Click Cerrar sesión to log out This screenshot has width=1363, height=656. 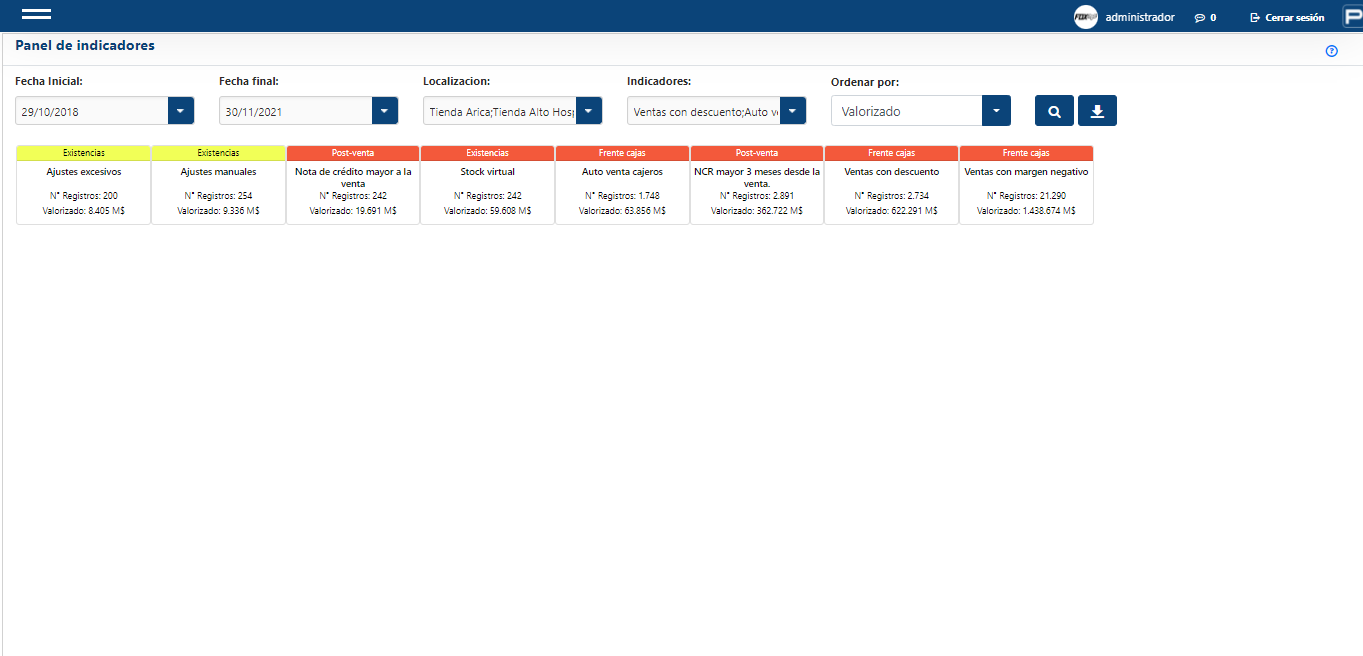[x=1287, y=18]
